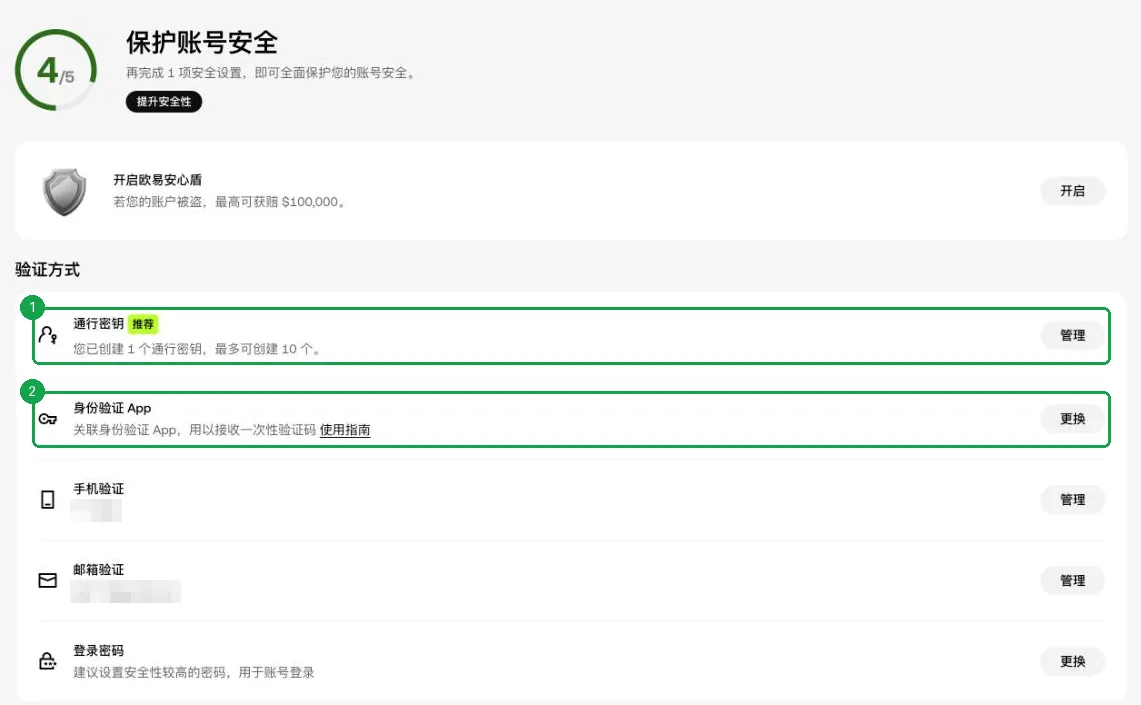Click text 若您的账户被盗，最高可获赔 $100,000
The width and height of the screenshot is (1141, 705).
(x=229, y=202)
